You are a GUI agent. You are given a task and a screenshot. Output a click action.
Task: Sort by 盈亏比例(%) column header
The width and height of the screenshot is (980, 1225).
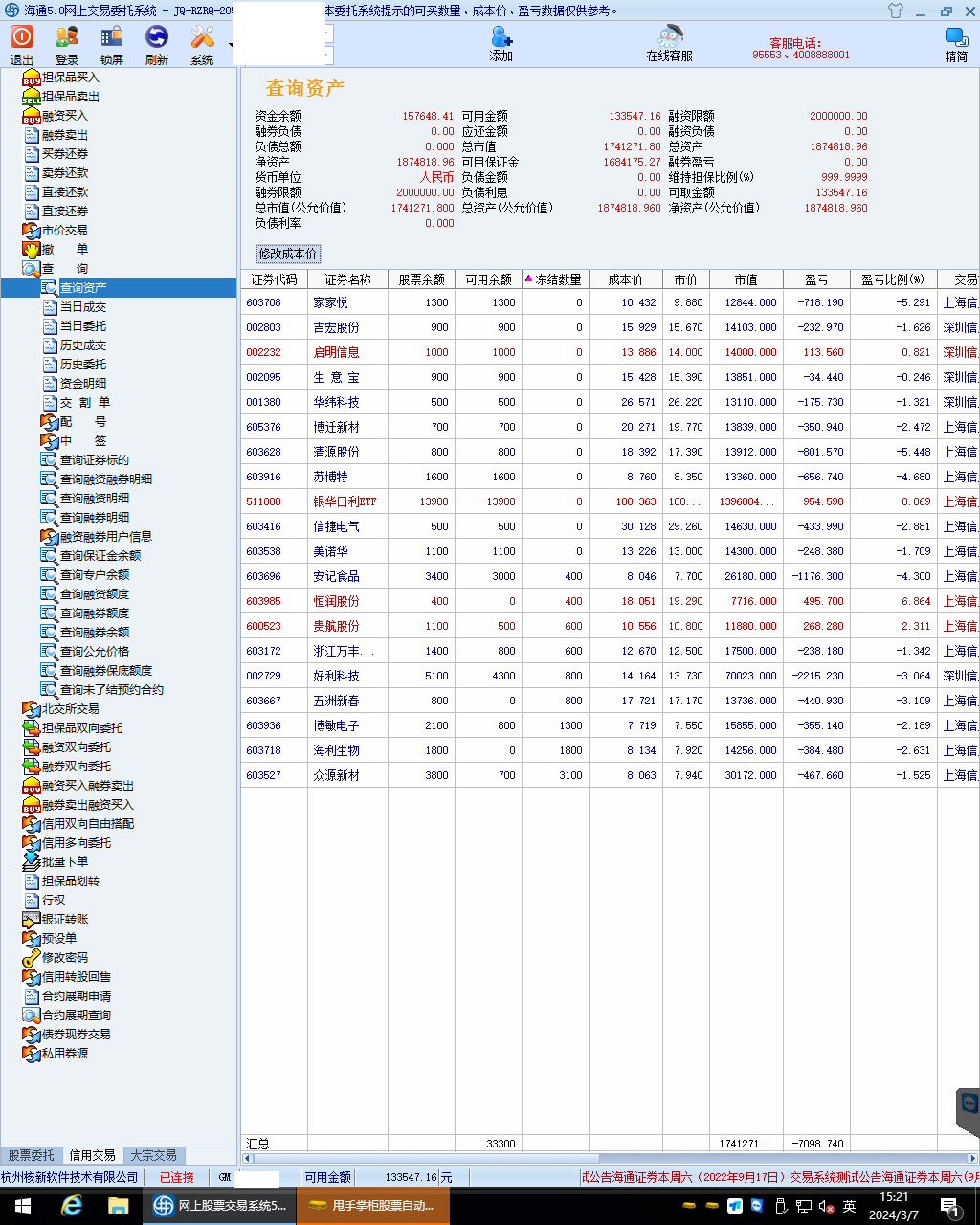click(893, 279)
